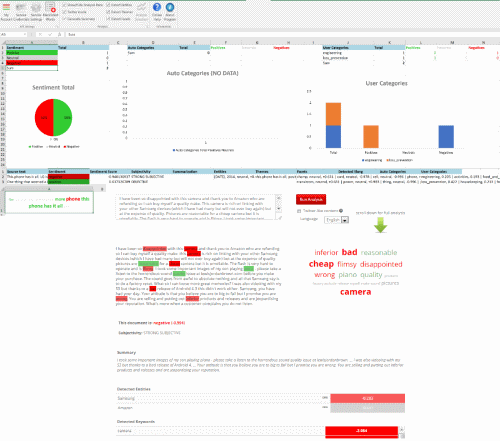
Task: Select the red Negative sentiment cell
Action: [x=32, y=63]
